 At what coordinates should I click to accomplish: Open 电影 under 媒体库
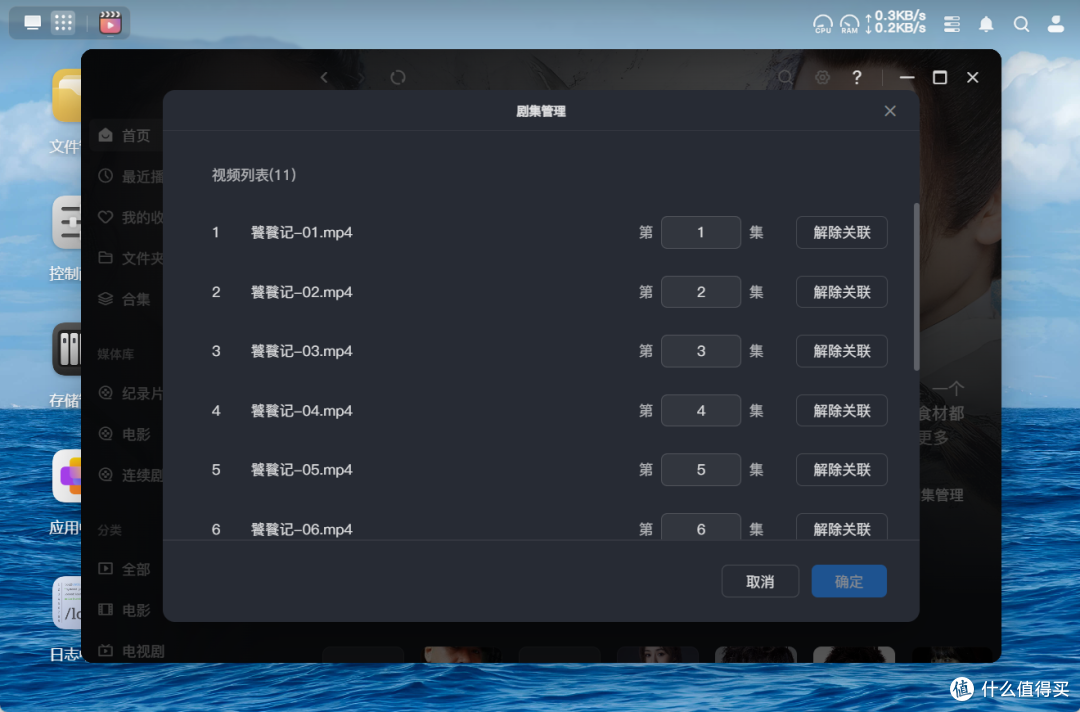pyautogui.click(x=127, y=434)
